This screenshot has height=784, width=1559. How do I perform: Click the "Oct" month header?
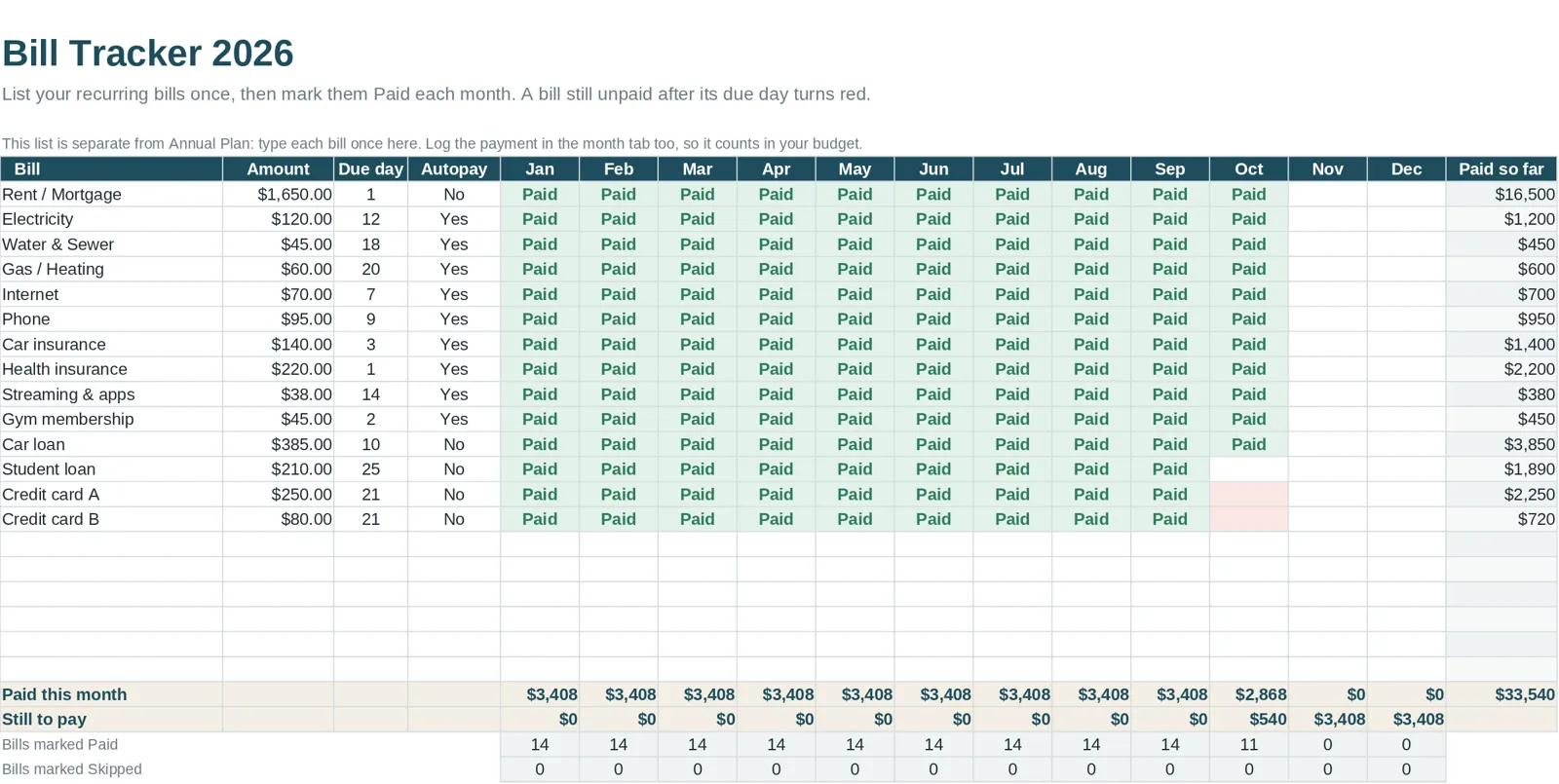[1248, 169]
